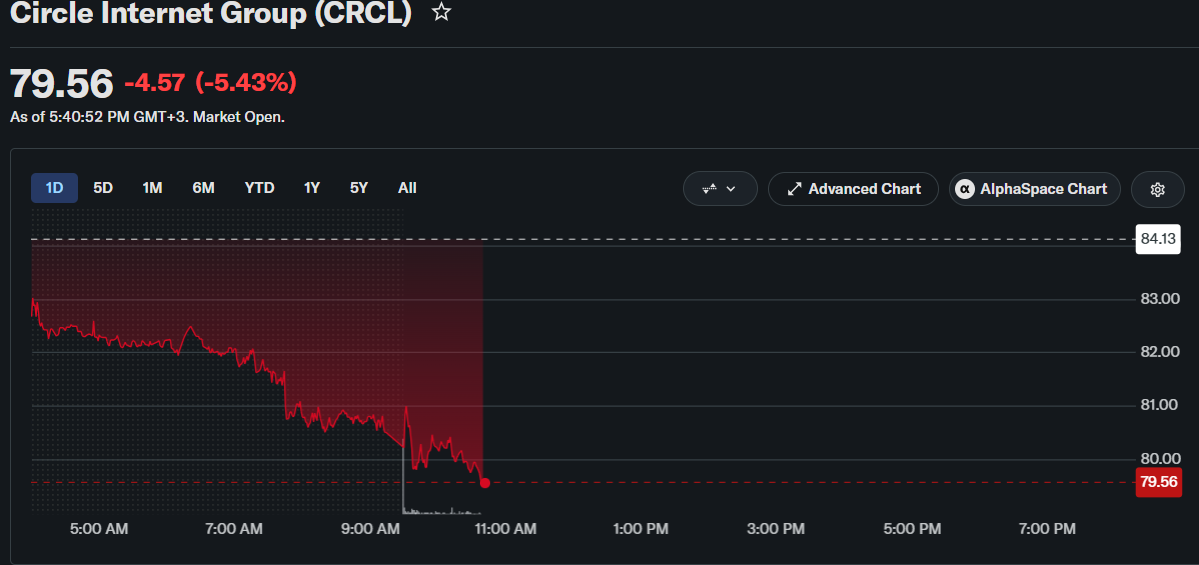
Task: Switch to the 6M time range
Action: (203, 188)
